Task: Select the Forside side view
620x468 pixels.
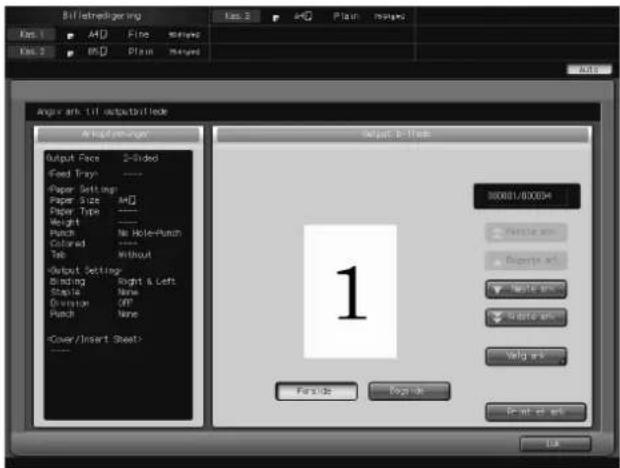Action: point(316,391)
